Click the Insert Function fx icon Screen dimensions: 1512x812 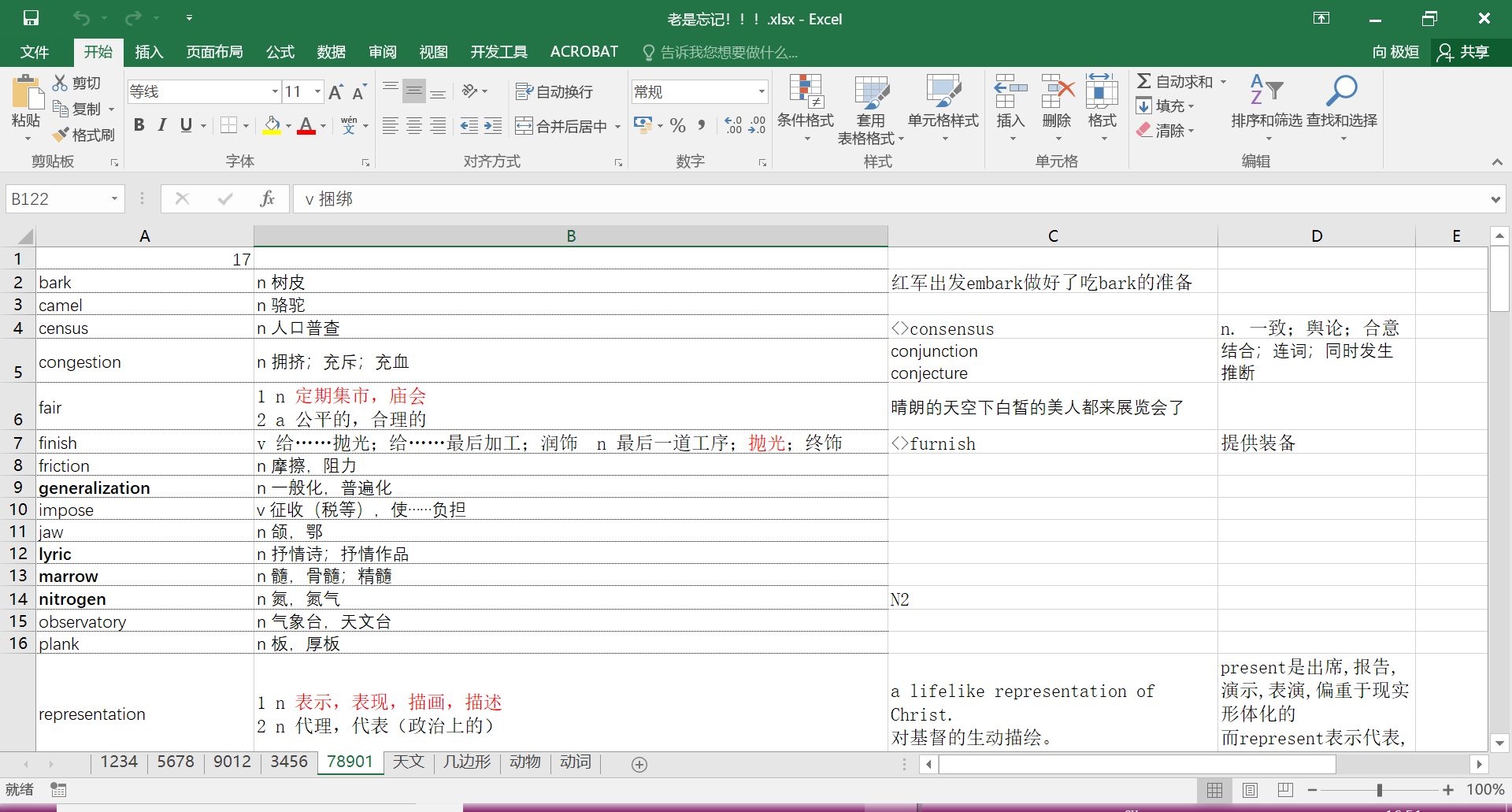click(x=267, y=198)
